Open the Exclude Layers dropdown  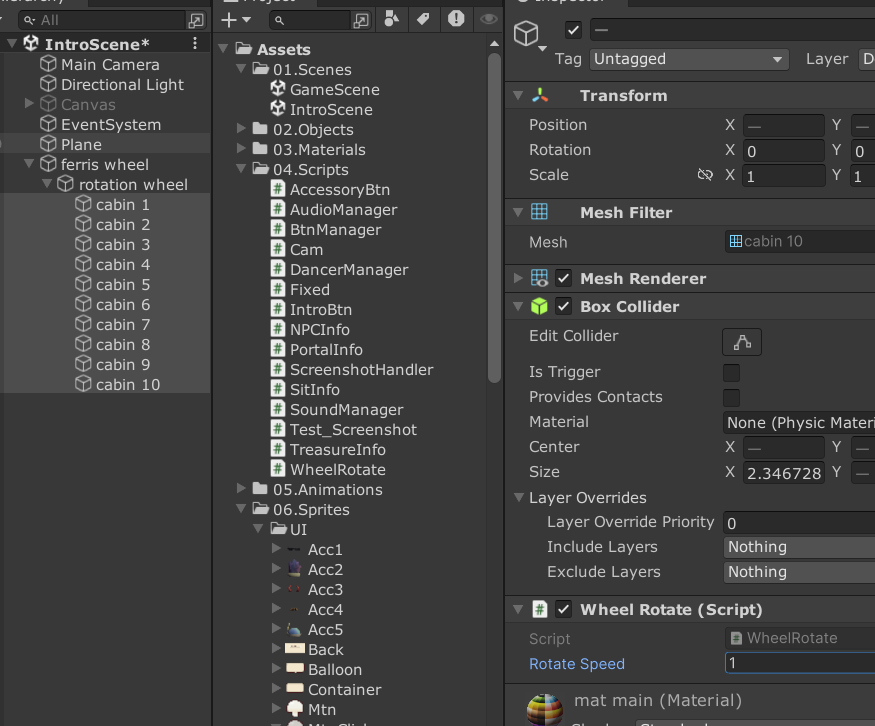pos(799,572)
